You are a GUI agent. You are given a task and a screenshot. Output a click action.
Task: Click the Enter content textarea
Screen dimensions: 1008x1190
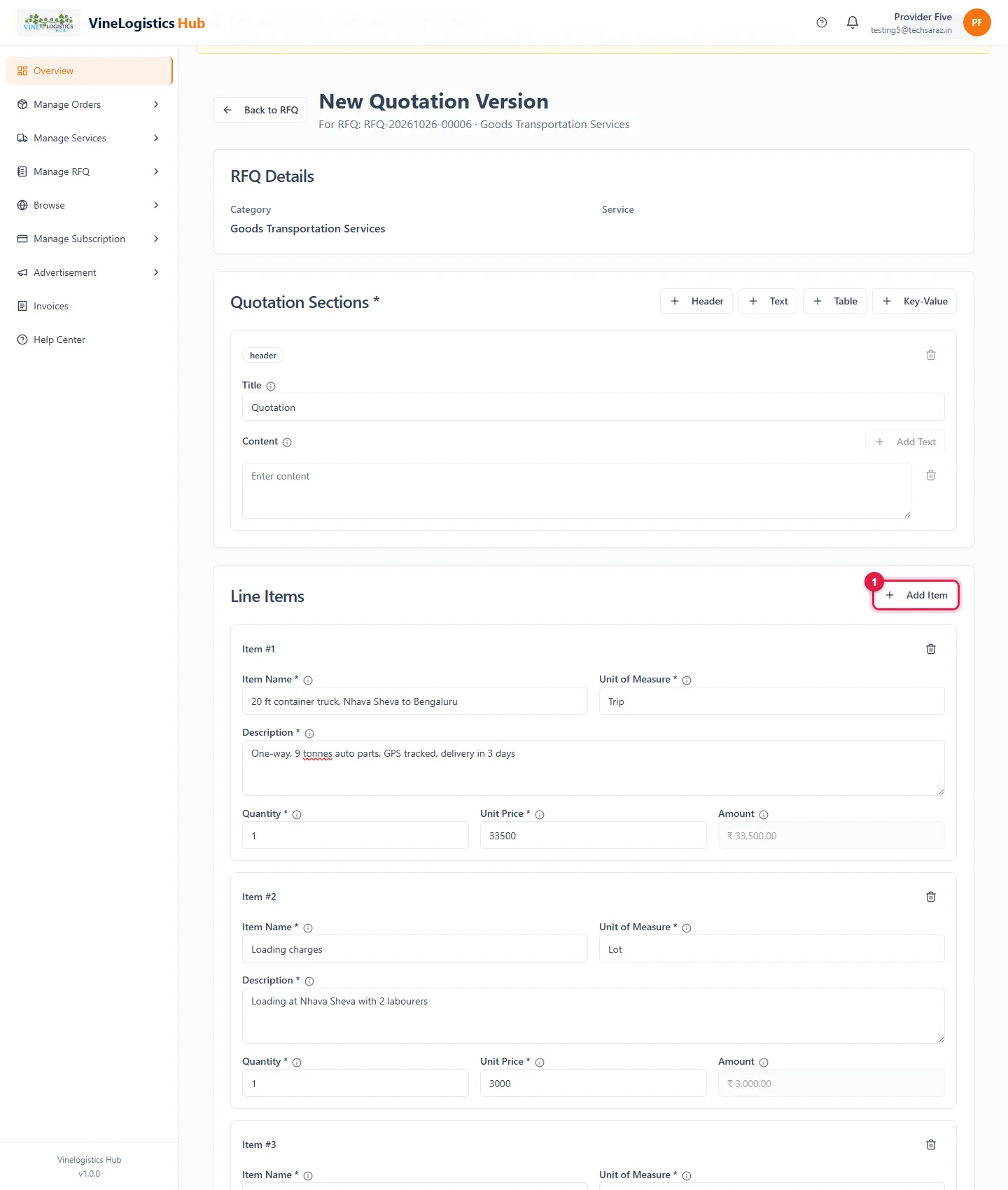[x=577, y=491]
